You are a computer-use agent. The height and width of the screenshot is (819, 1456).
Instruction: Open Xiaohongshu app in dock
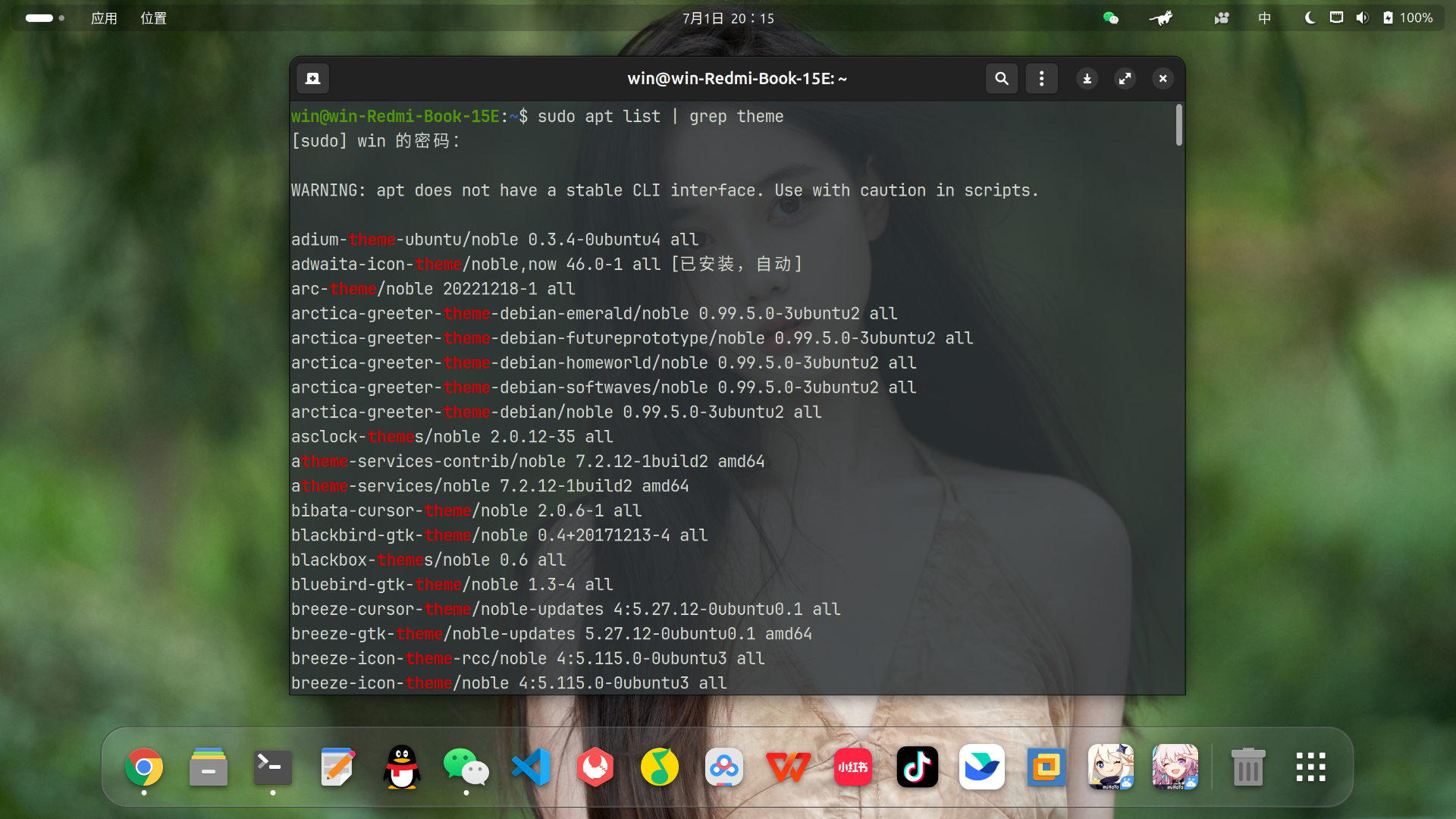pyautogui.click(x=853, y=767)
